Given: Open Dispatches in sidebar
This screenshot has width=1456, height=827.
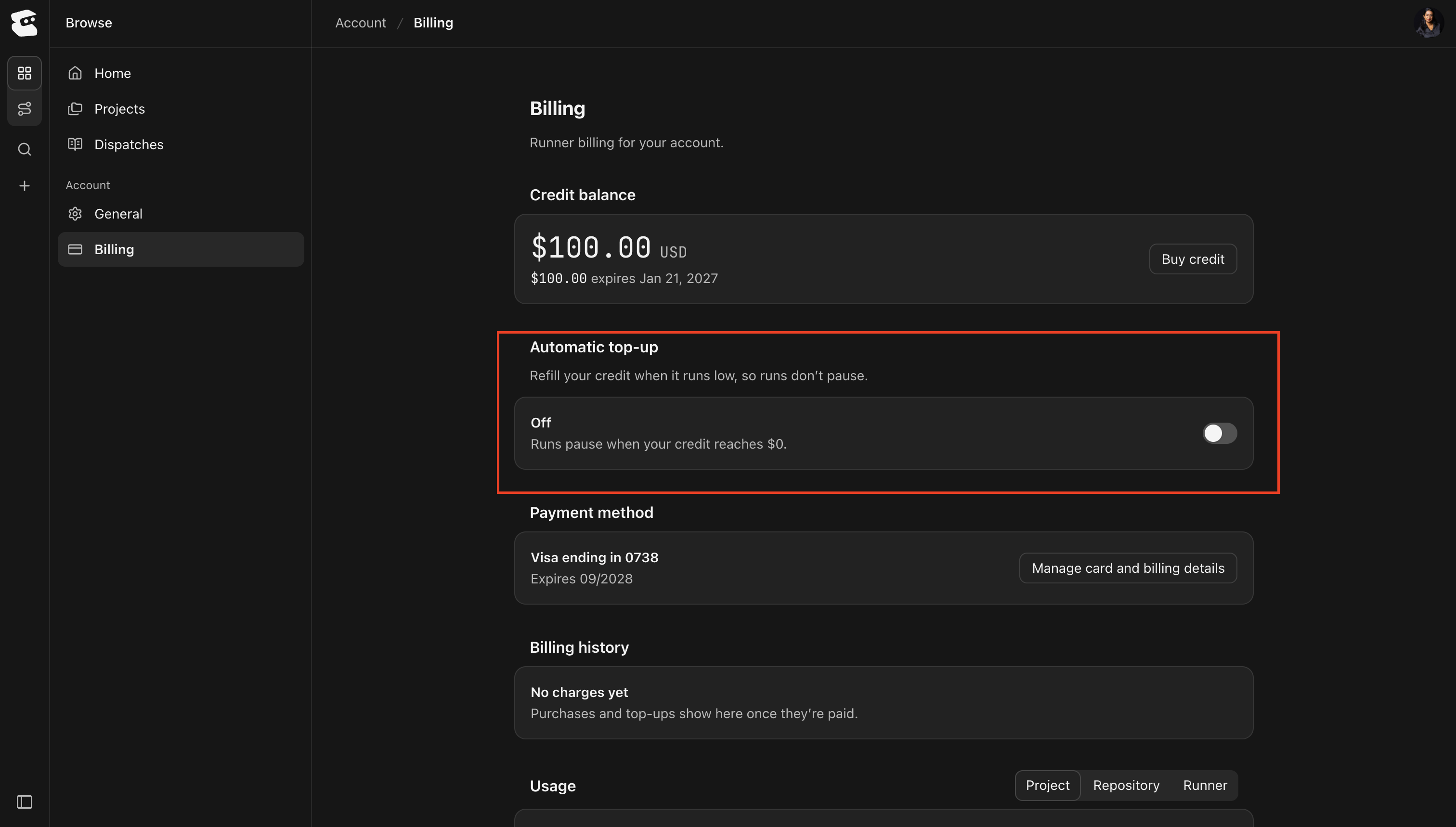Looking at the screenshot, I should (x=181, y=144).
